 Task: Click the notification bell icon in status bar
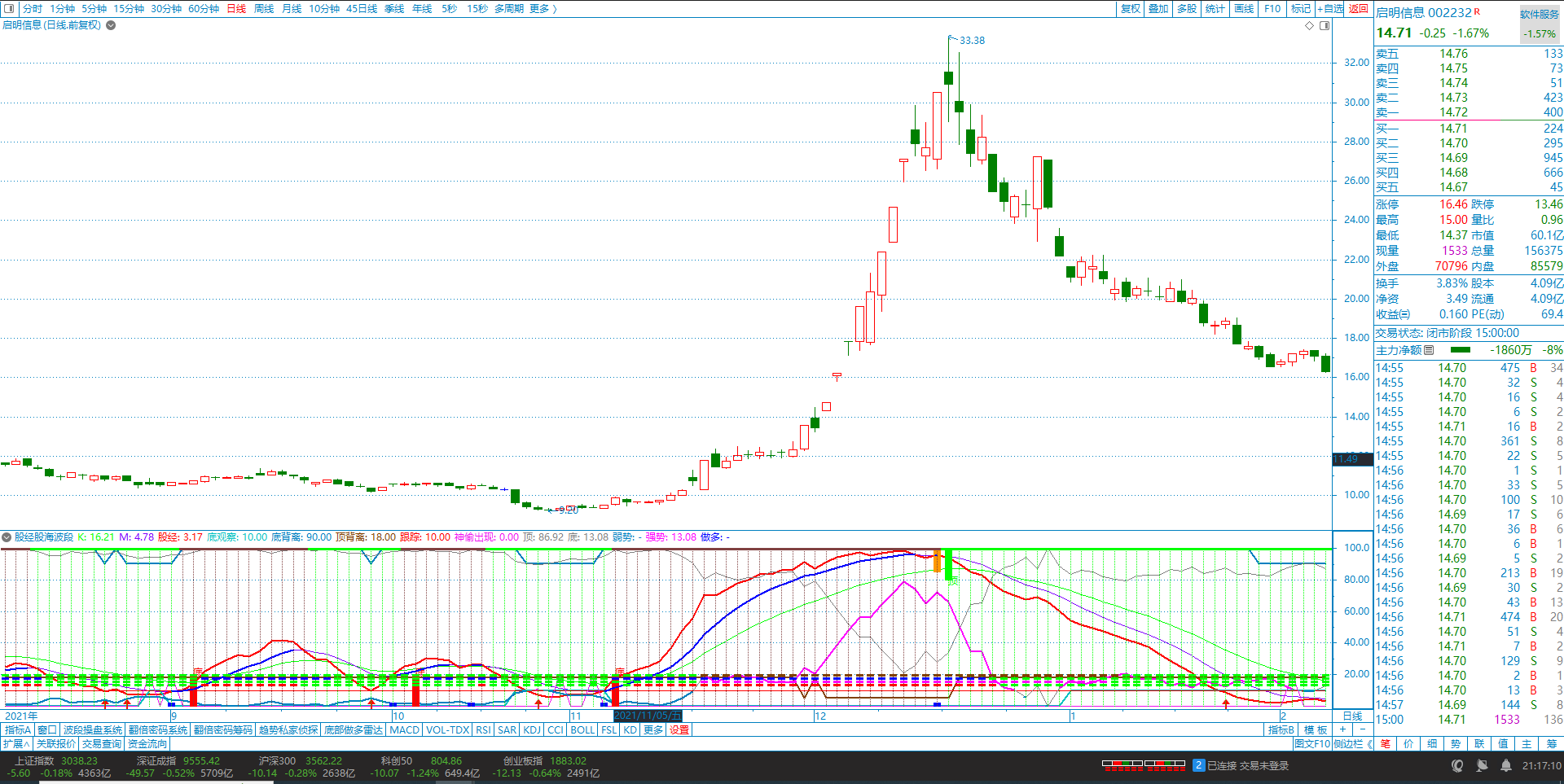(1506, 765)
